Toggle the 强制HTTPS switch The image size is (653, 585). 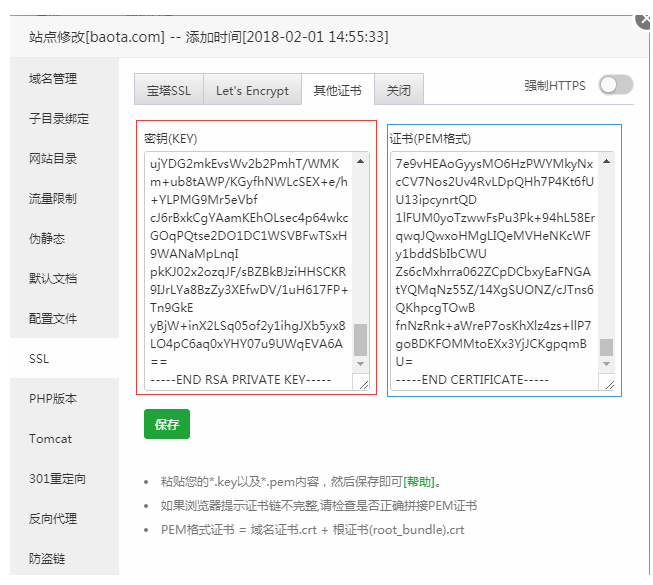[x=616, y=86]
